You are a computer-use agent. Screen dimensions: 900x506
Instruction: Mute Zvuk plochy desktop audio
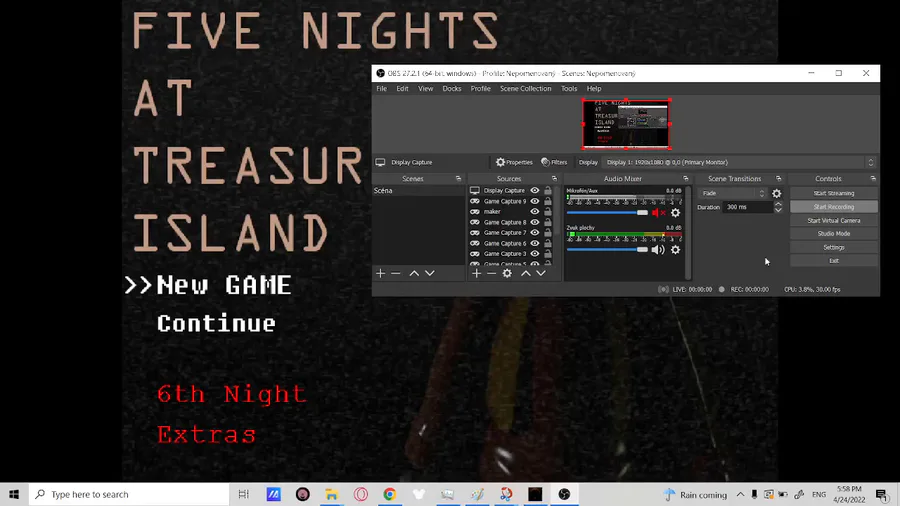pyautogui.click(x=658, y=250)
